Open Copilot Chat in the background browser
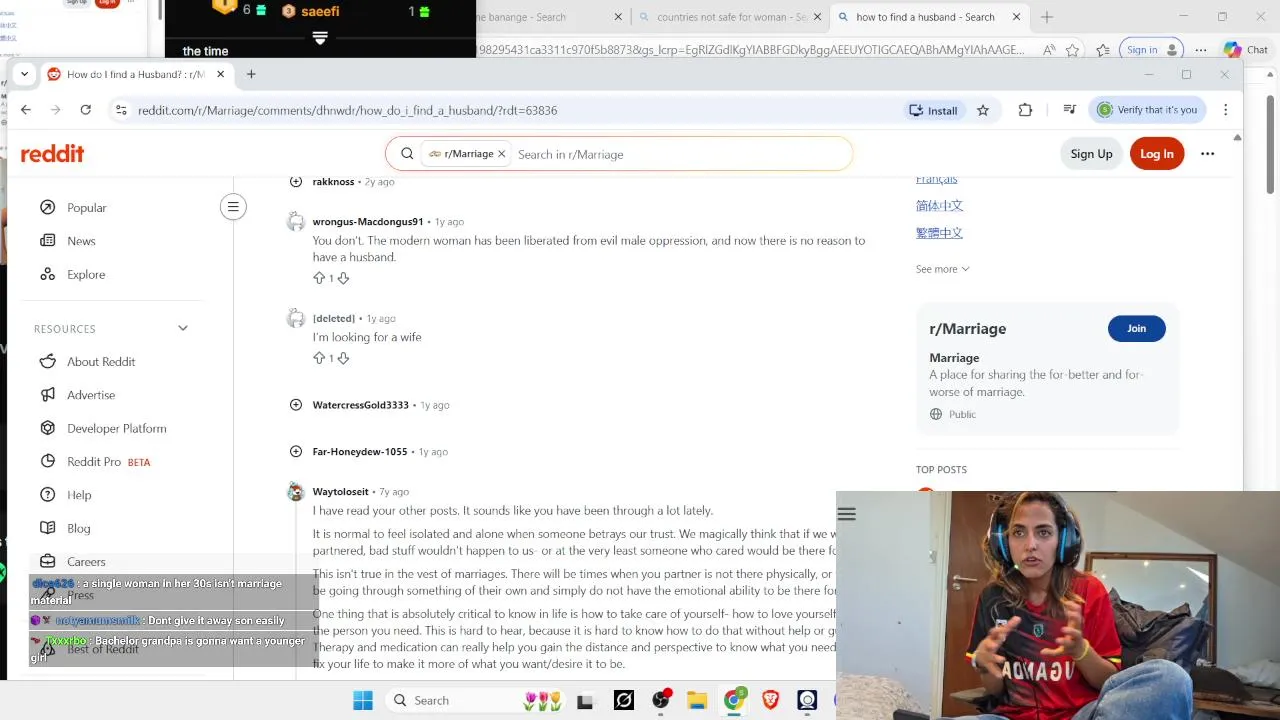The height and width of the screenshot is (720, 1280). pos(1245,49)
